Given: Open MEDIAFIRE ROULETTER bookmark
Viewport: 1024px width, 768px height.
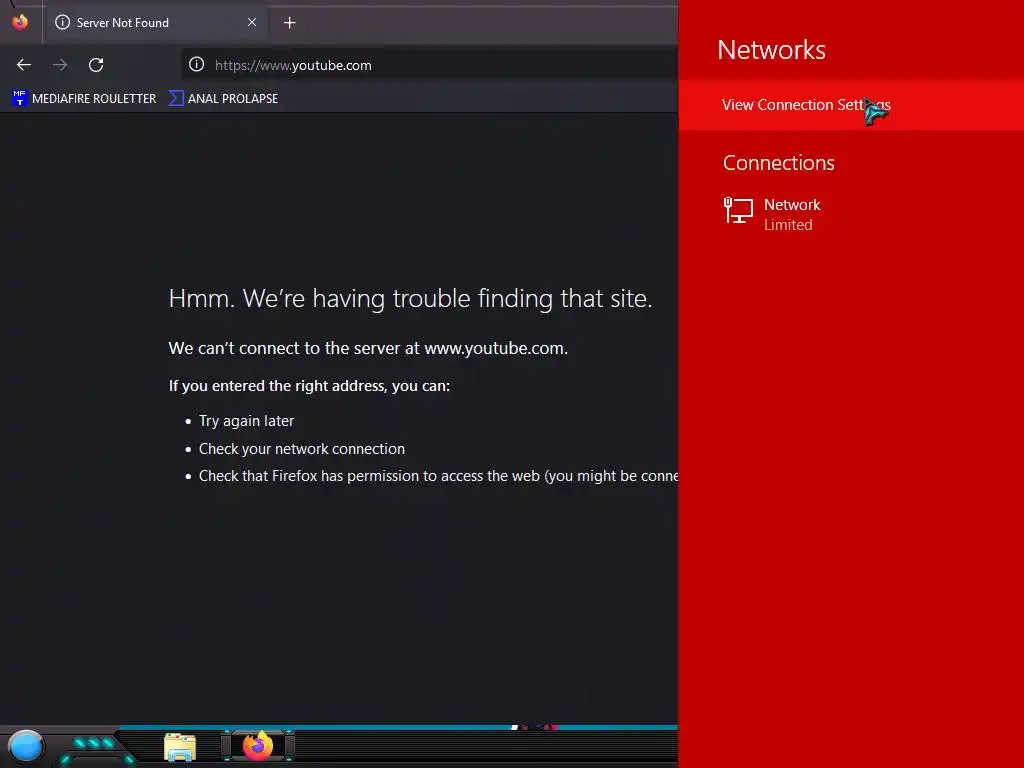Looking at the screenshot, I should coord(84,99).
